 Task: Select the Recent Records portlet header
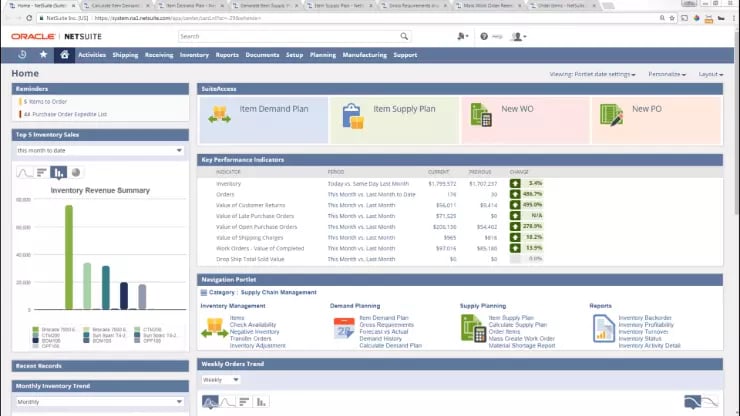click(100, 366)
